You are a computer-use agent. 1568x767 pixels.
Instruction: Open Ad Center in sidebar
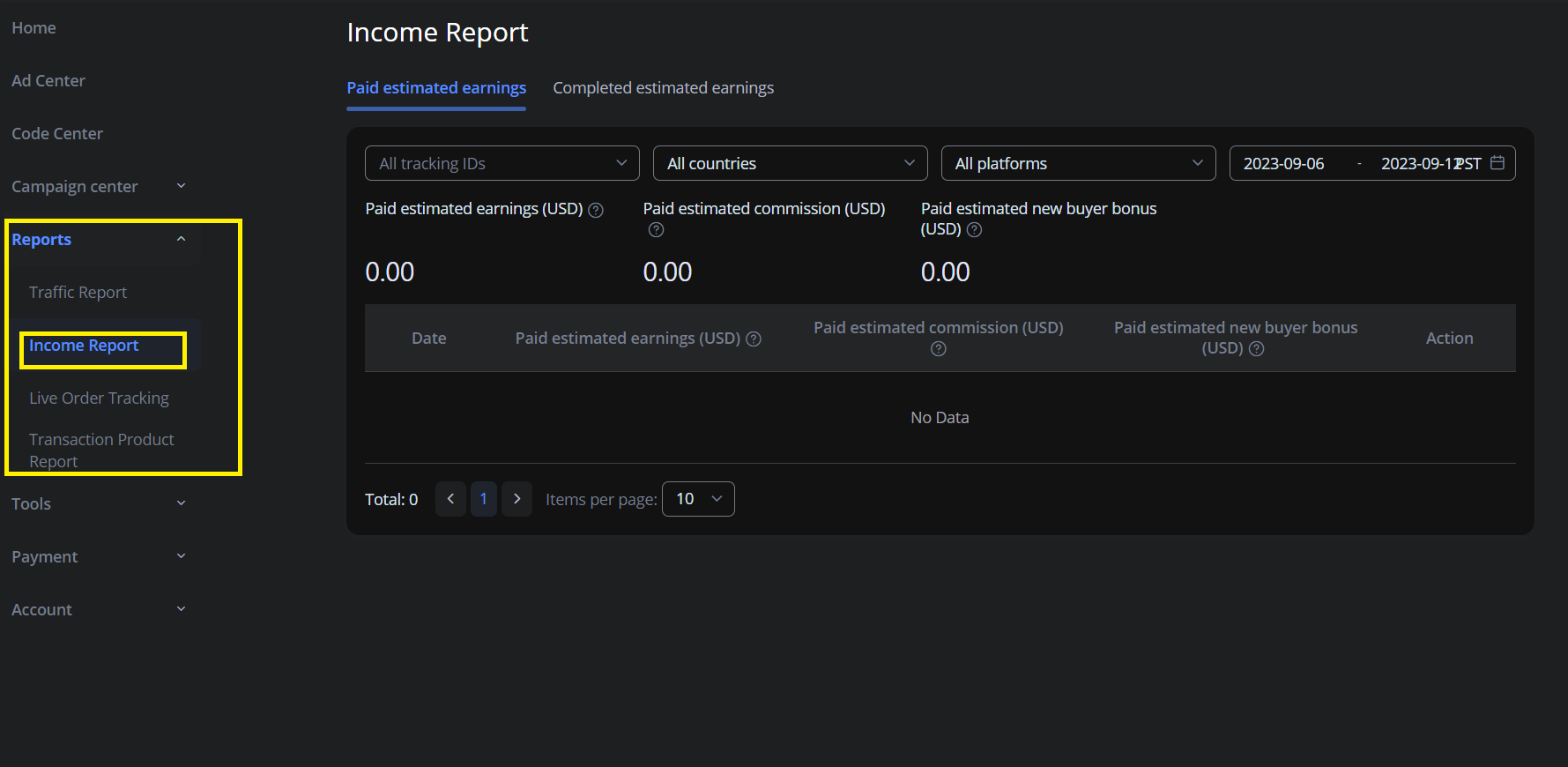click(48, 81)
